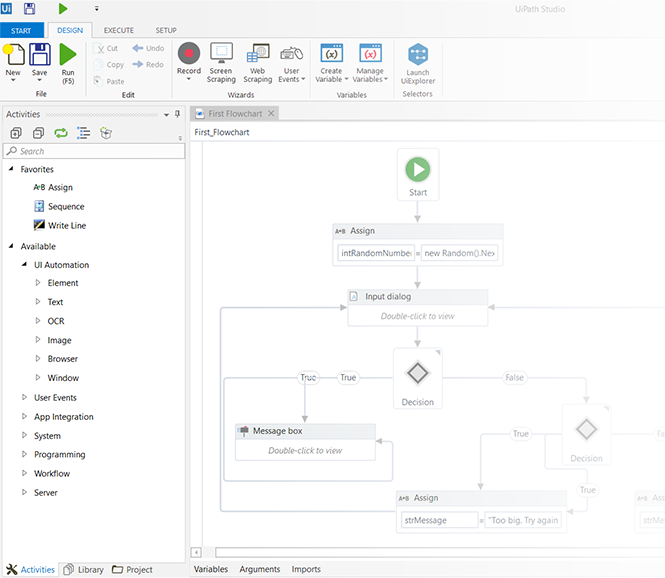Select Sequence in Favorites
This screenshot has width=665, height=578.
point(59,207)
